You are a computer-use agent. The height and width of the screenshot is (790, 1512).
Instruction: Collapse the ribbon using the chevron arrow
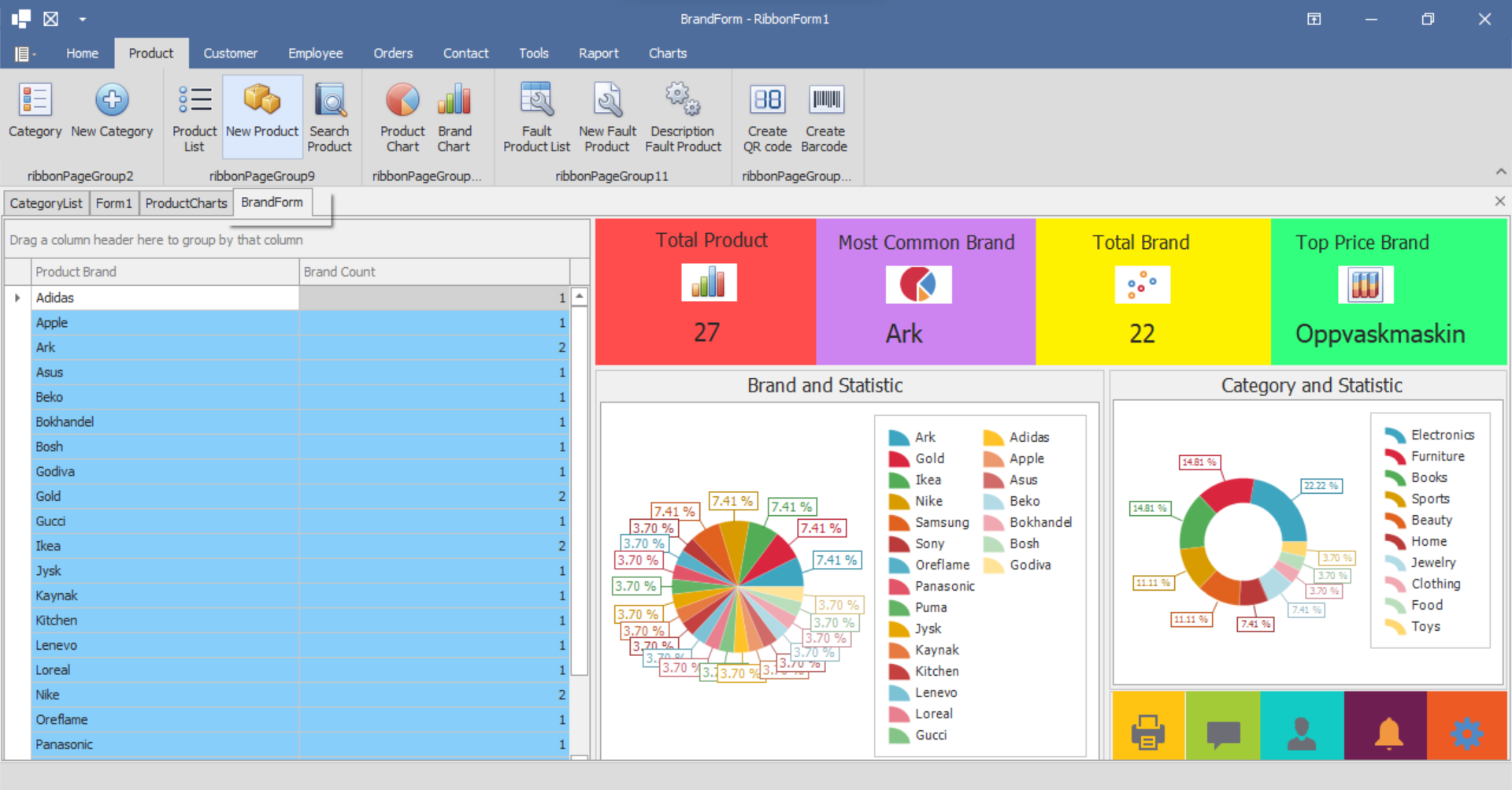point(1500,172)
